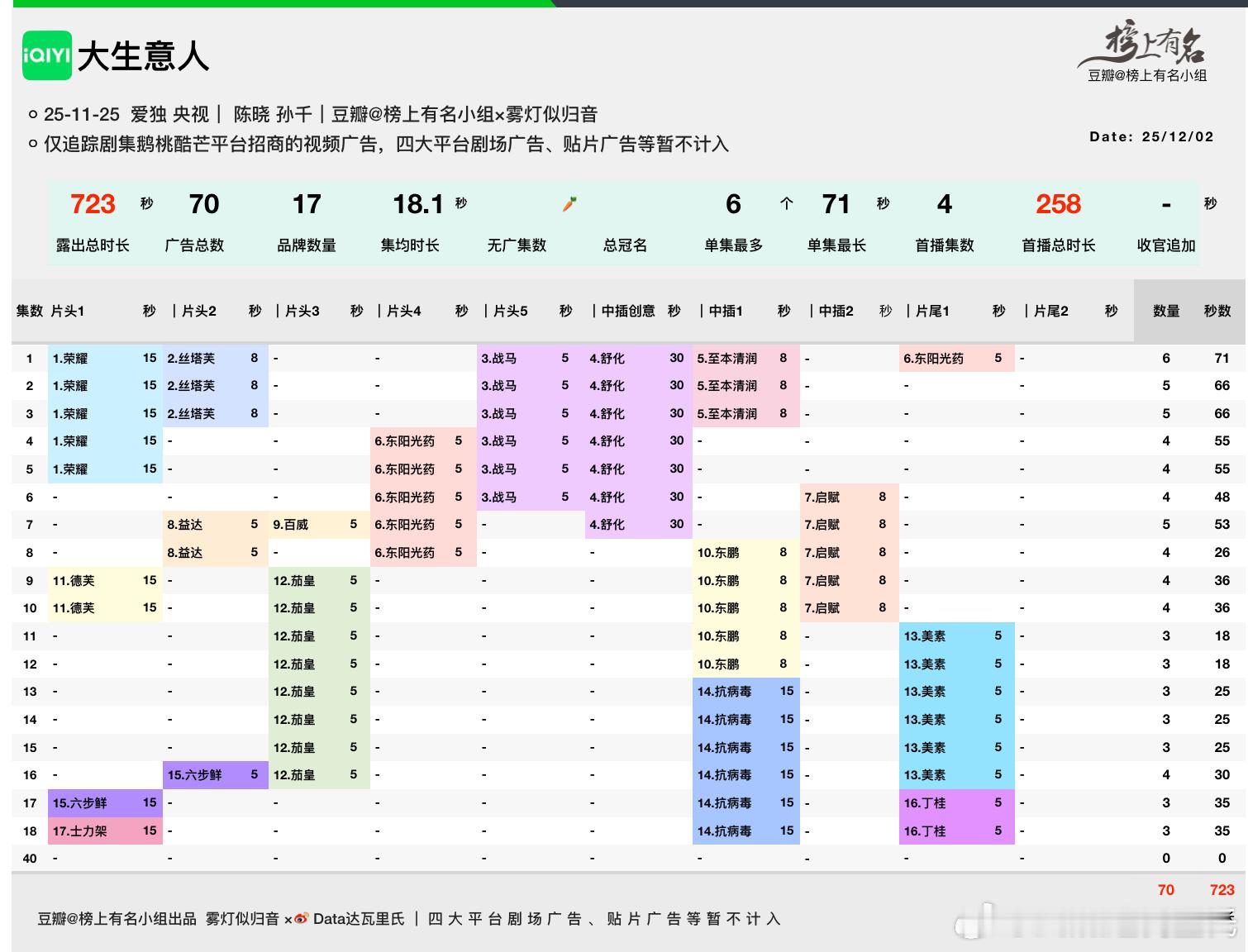Click 12.茄皇 in episode 10 row
Screen dimensions: 1248x952
pyautogui.click(x=294, y=608)
